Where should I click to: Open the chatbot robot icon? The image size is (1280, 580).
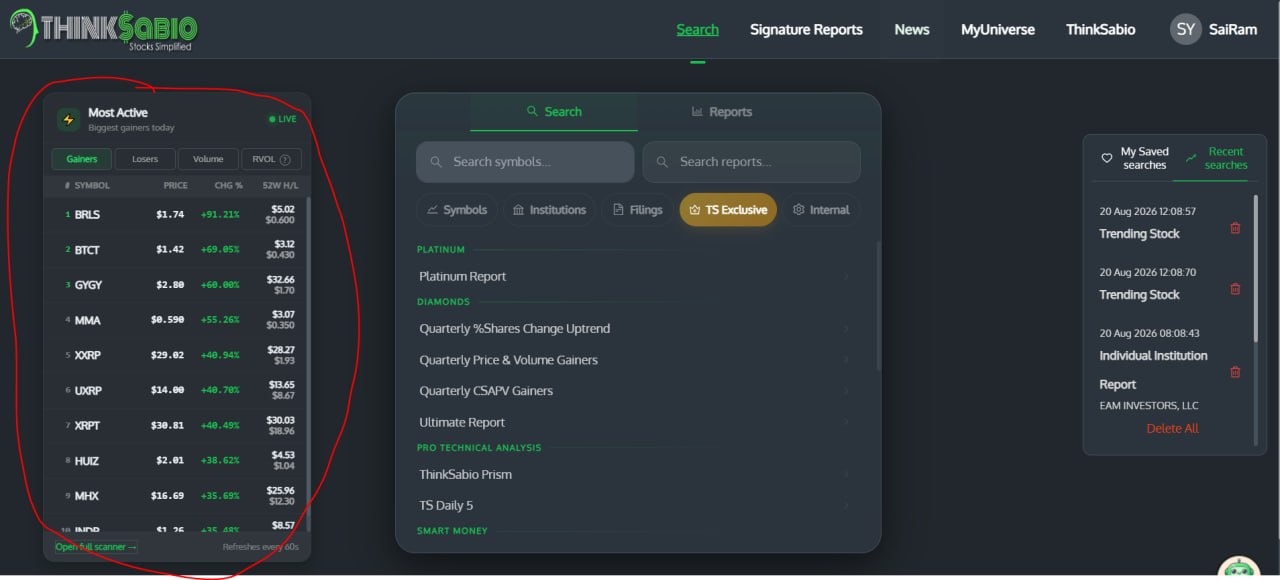1240,569
